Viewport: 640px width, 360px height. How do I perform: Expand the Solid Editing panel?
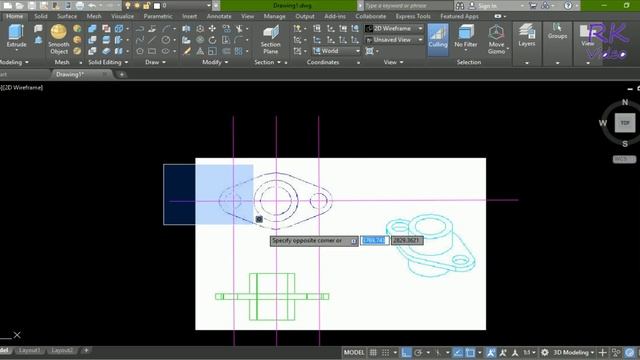[108, 62]
